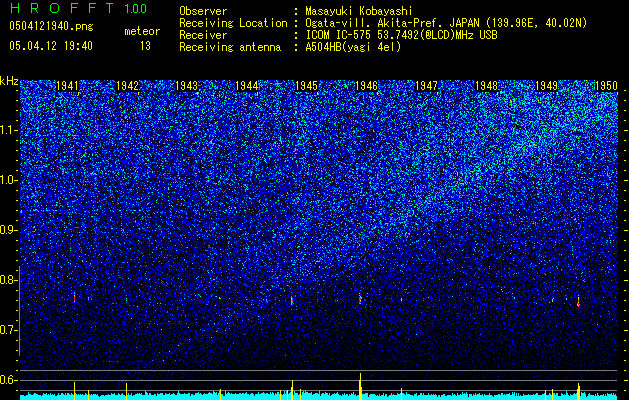
Task: Click the ICOM IC-575 receiver text
Action: 401,35
